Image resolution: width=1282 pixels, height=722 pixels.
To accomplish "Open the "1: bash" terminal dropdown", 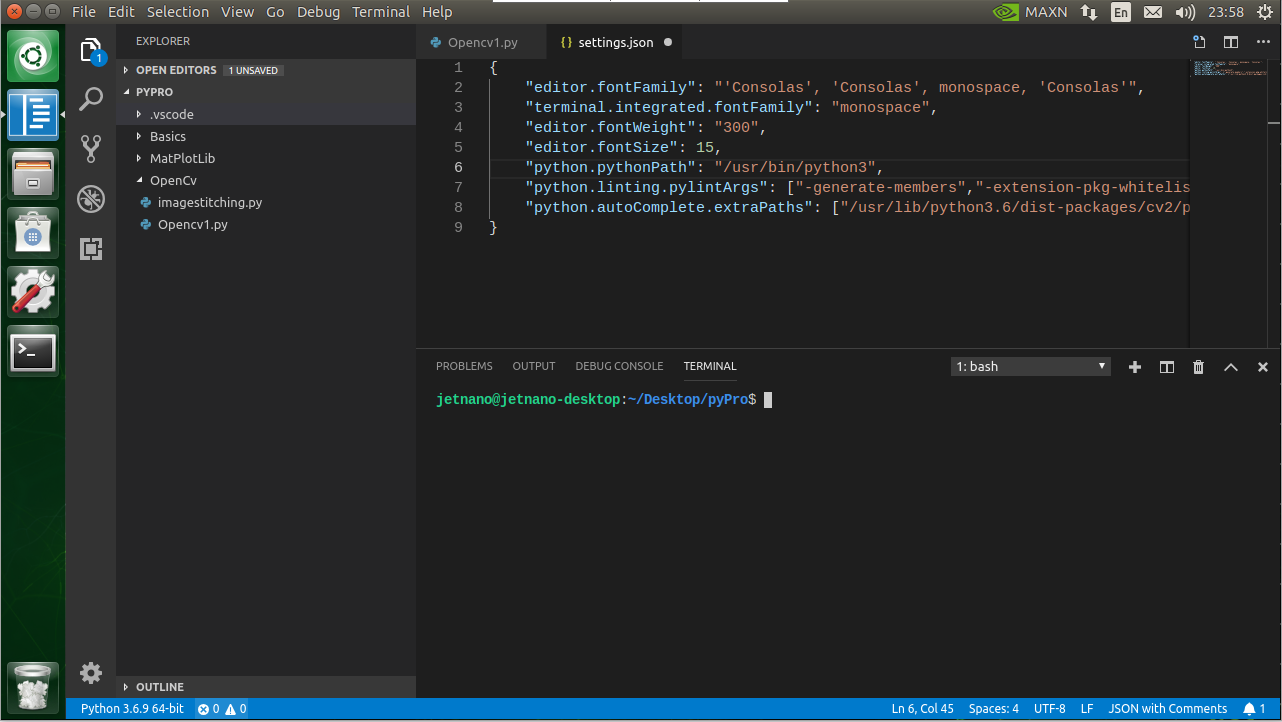I will [x=1030, y=366].
